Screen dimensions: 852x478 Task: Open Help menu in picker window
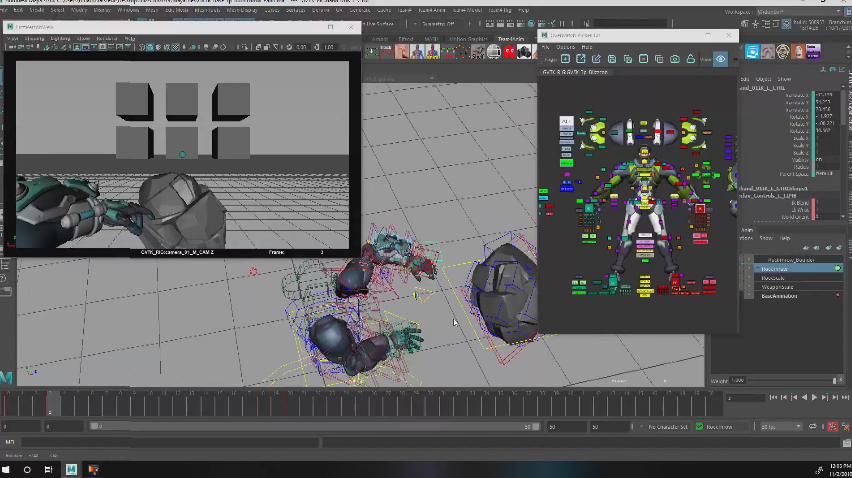click(587, 47)
